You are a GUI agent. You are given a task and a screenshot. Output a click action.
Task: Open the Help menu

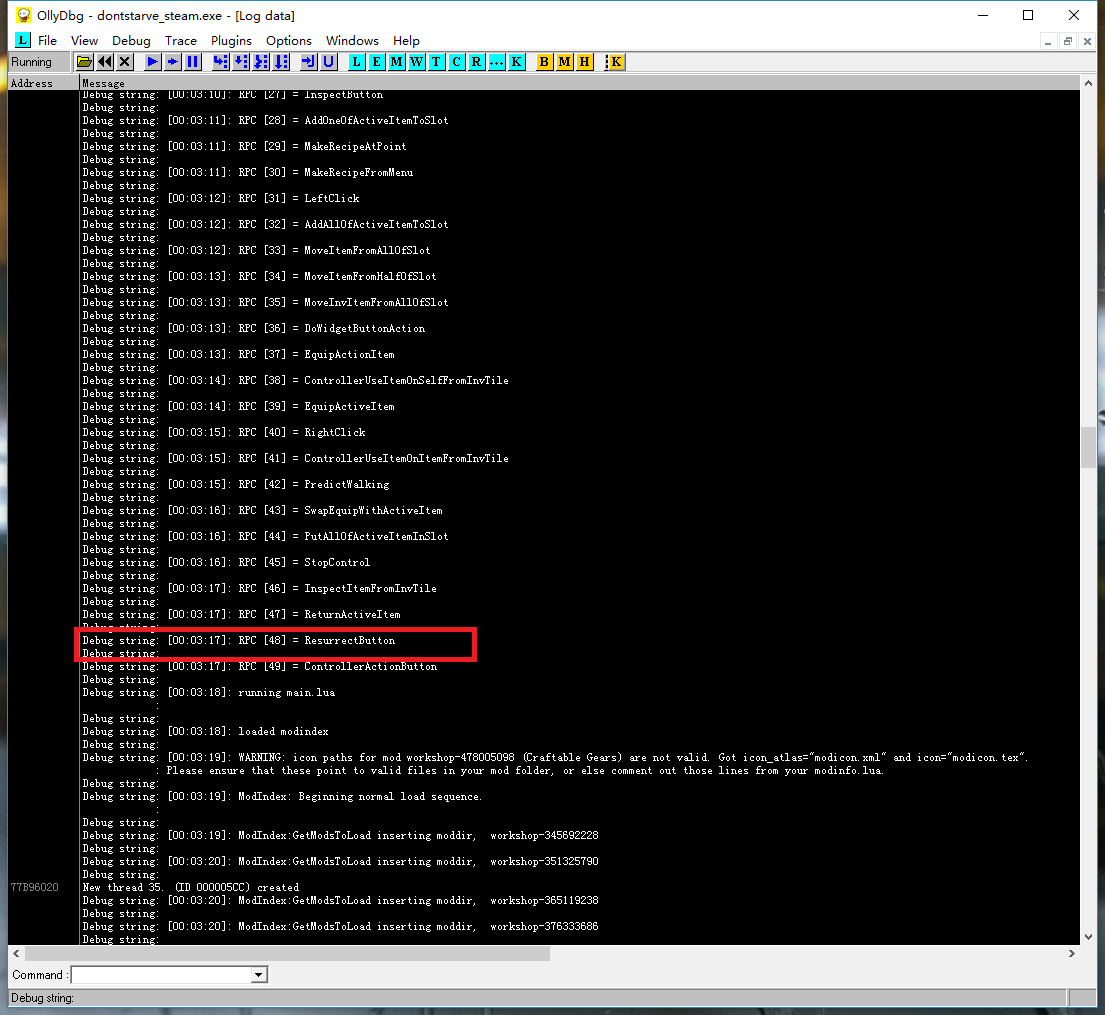pyautogui.click(x=406, y=41)
